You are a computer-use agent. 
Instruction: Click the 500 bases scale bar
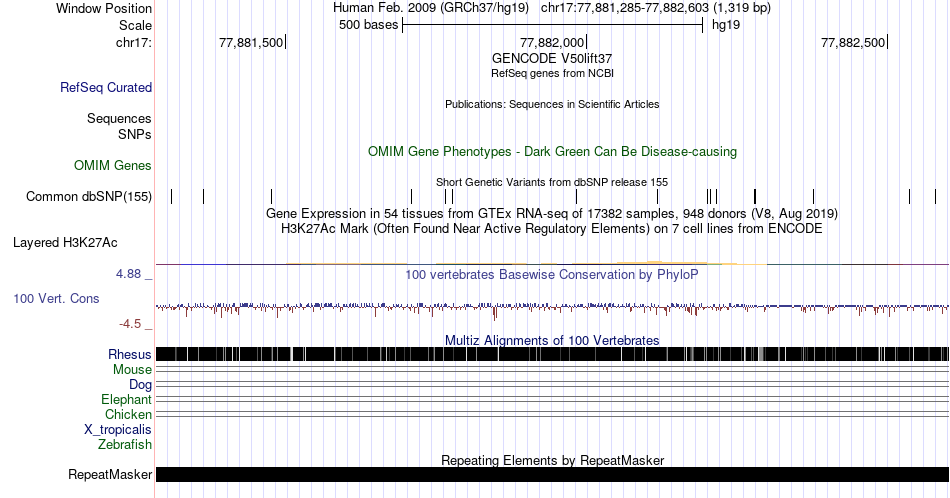tap(553, 25)
